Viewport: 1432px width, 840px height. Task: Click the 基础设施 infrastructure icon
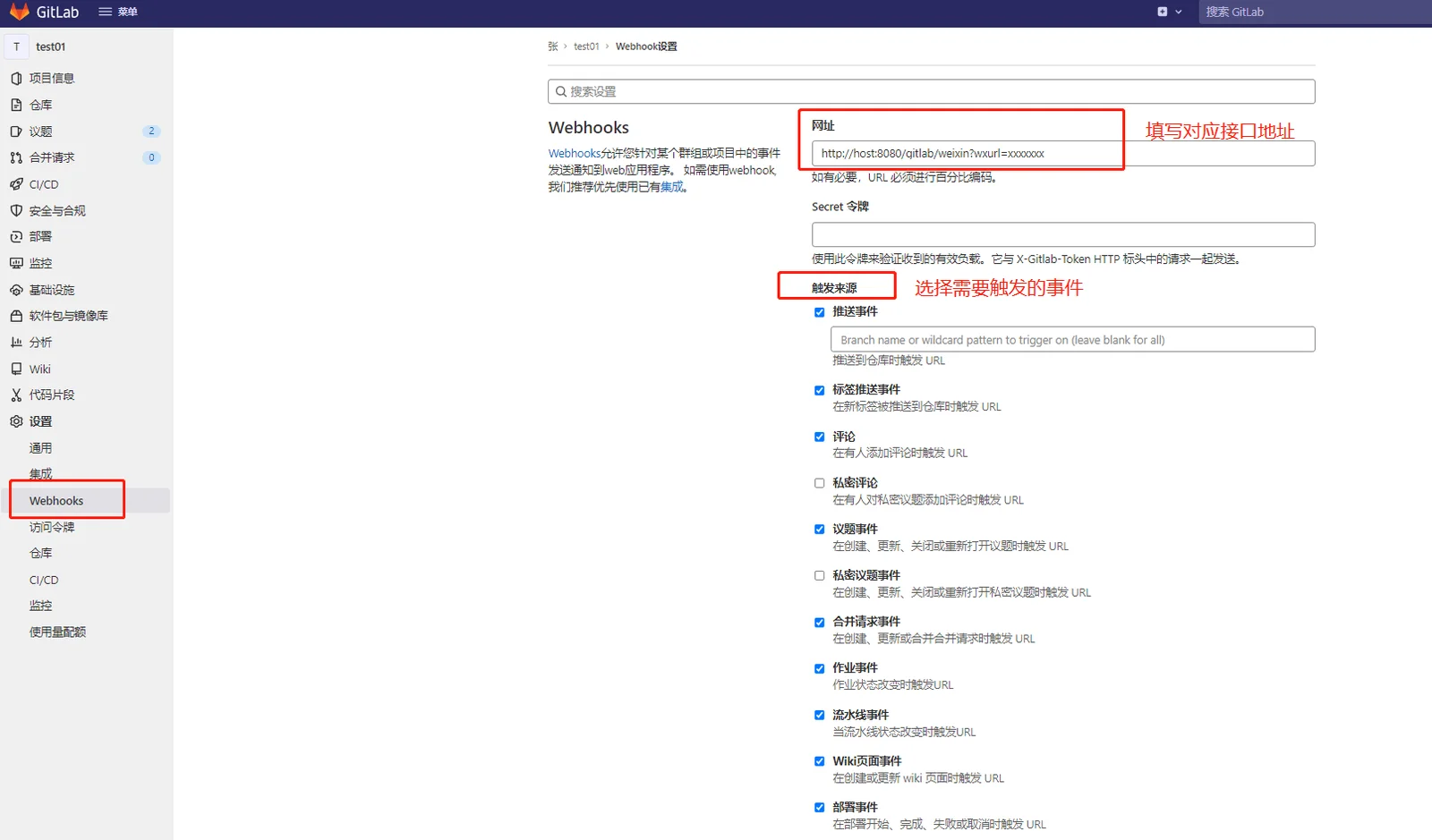16,290
